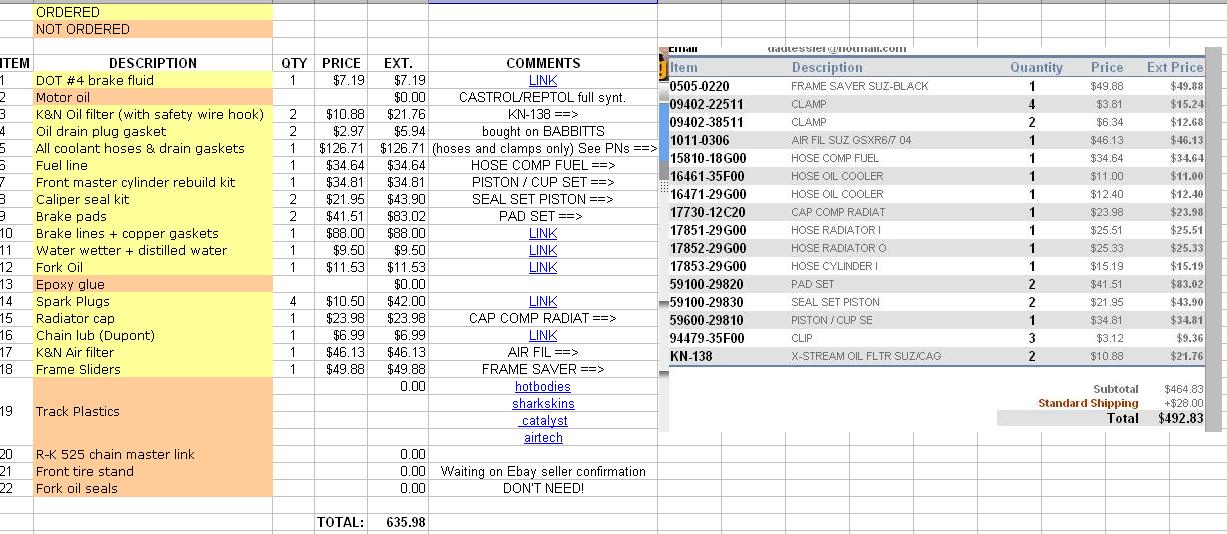1227x534 pixels.
Task: Click the Quantity header in the order table
Action: point(1036,67)
